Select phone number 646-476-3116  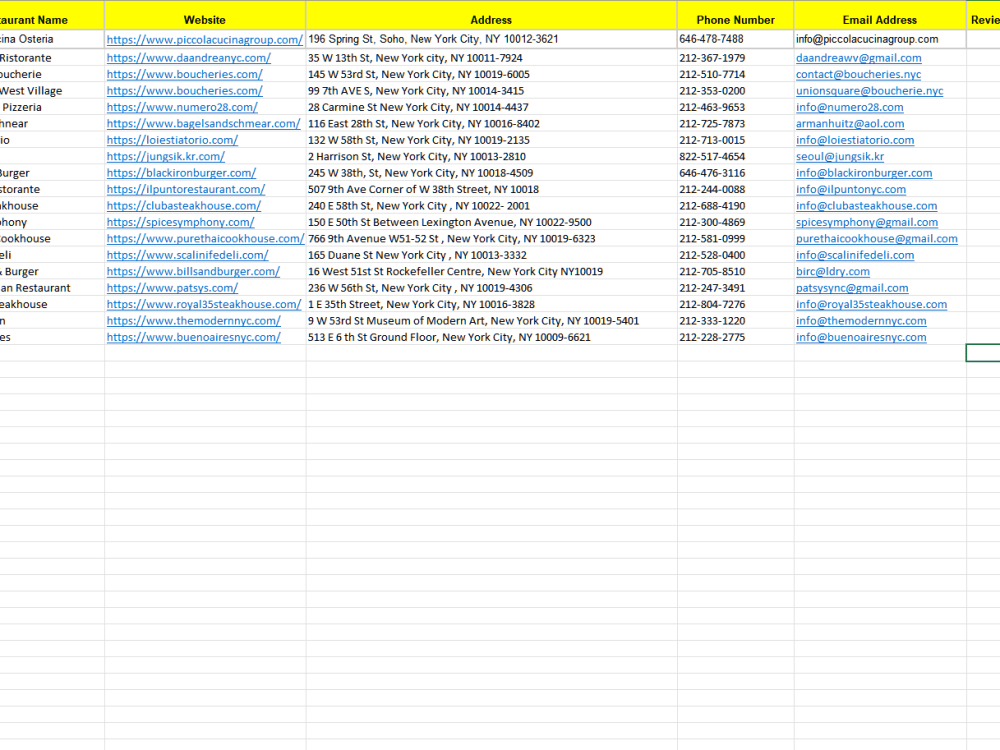tap(735, 173)
